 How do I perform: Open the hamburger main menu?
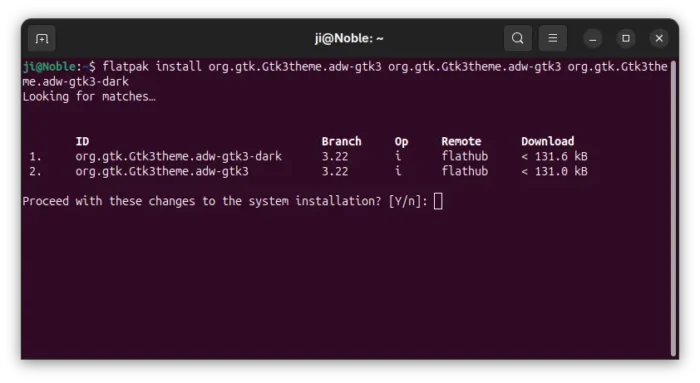coord(553,38)
